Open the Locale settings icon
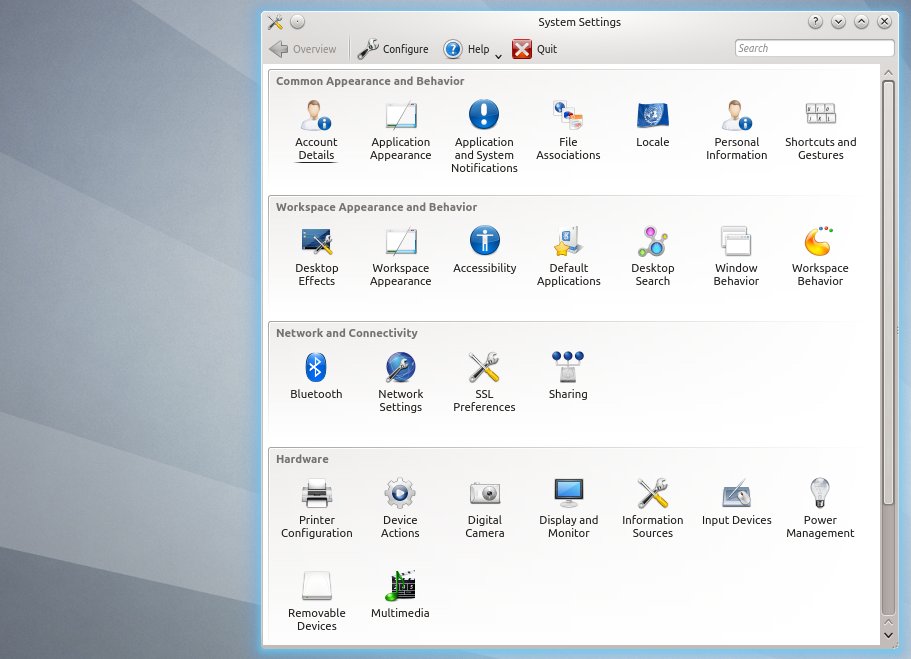911x659 pixels. click(652, 116)
